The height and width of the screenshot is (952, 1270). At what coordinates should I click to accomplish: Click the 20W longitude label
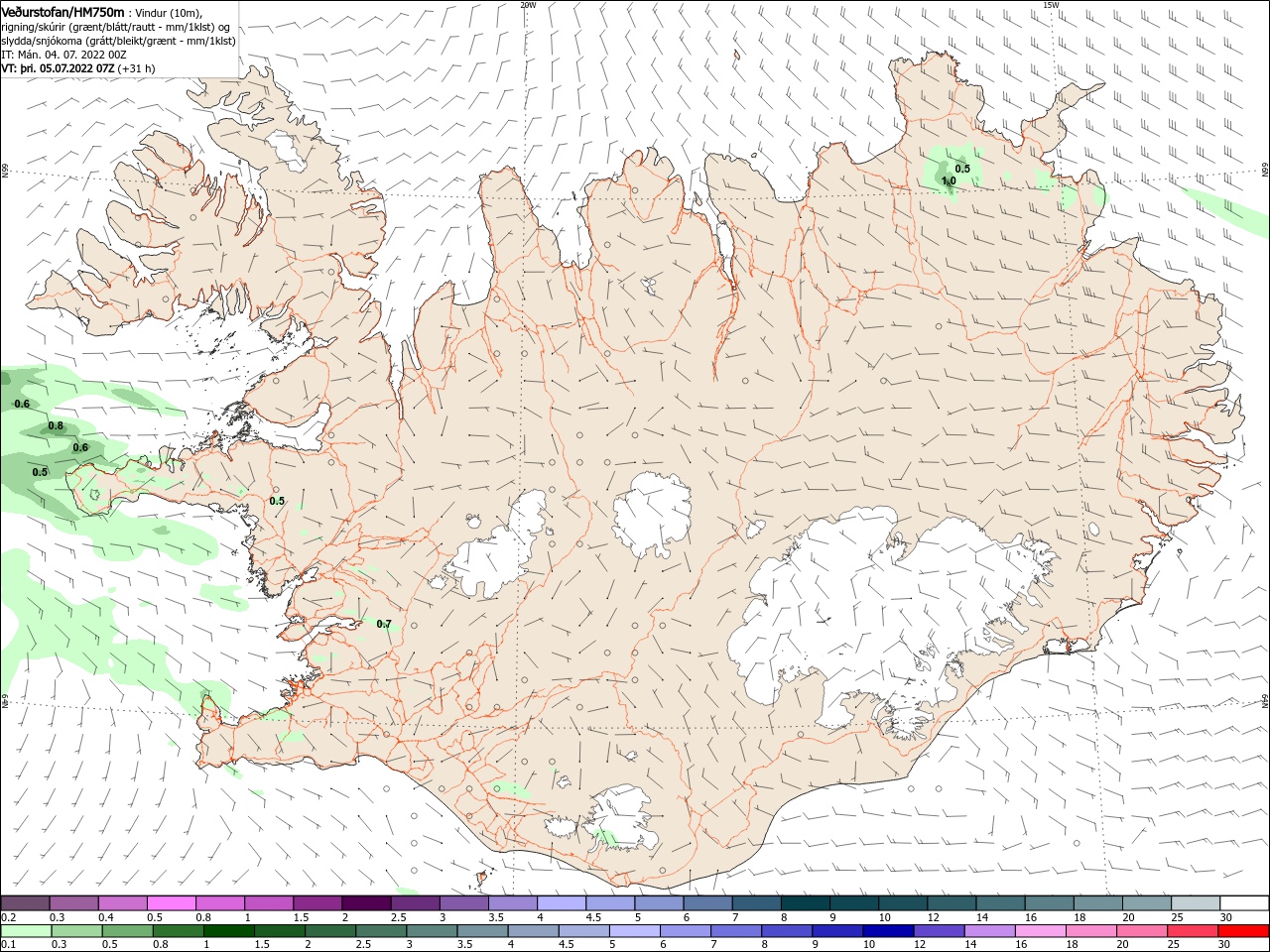528,5
